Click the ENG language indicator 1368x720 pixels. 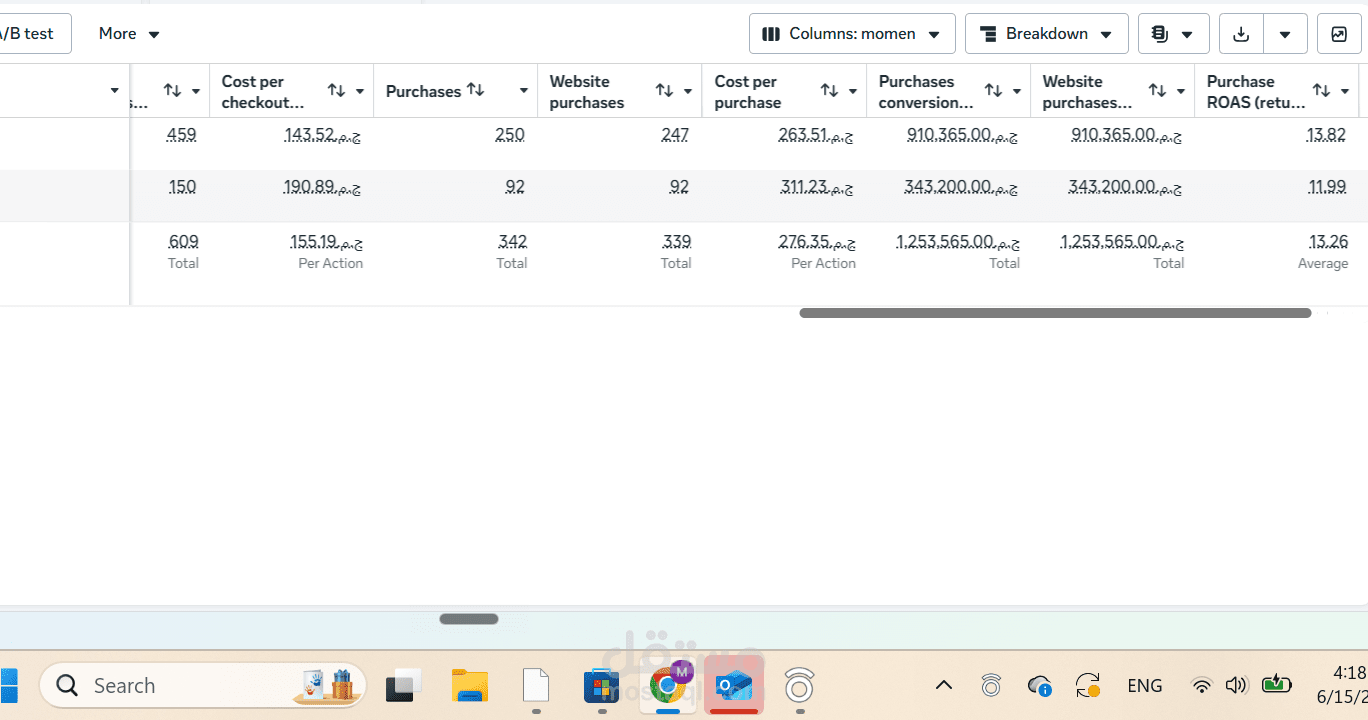tap(1145, 686)
